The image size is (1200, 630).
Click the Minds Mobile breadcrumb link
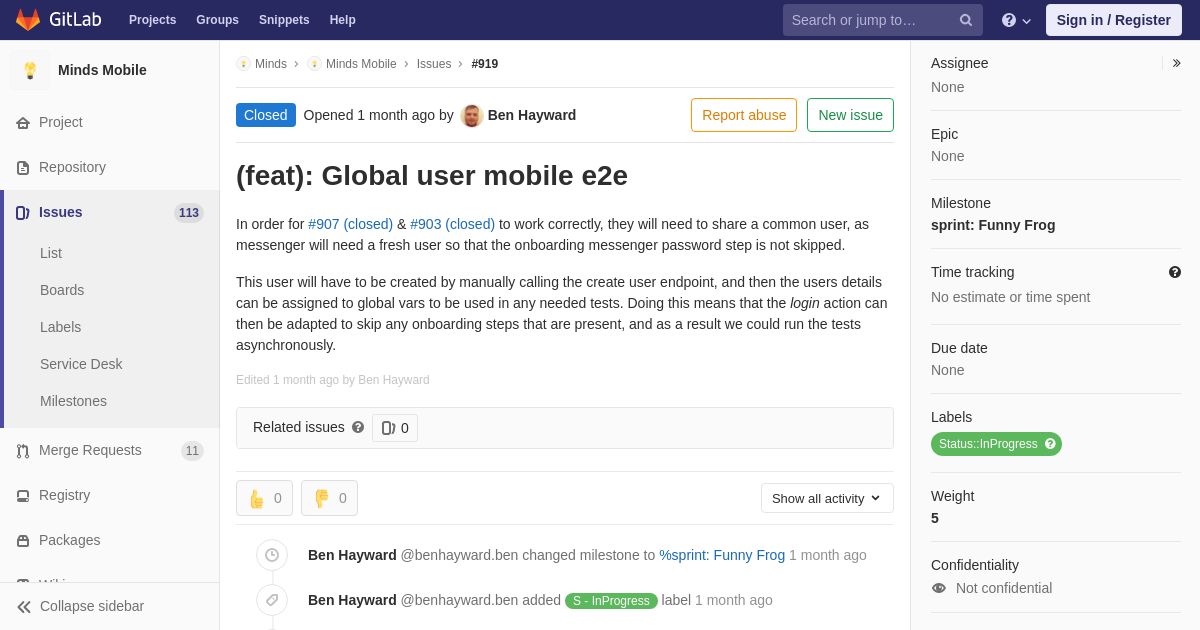(x=361, y=64)
